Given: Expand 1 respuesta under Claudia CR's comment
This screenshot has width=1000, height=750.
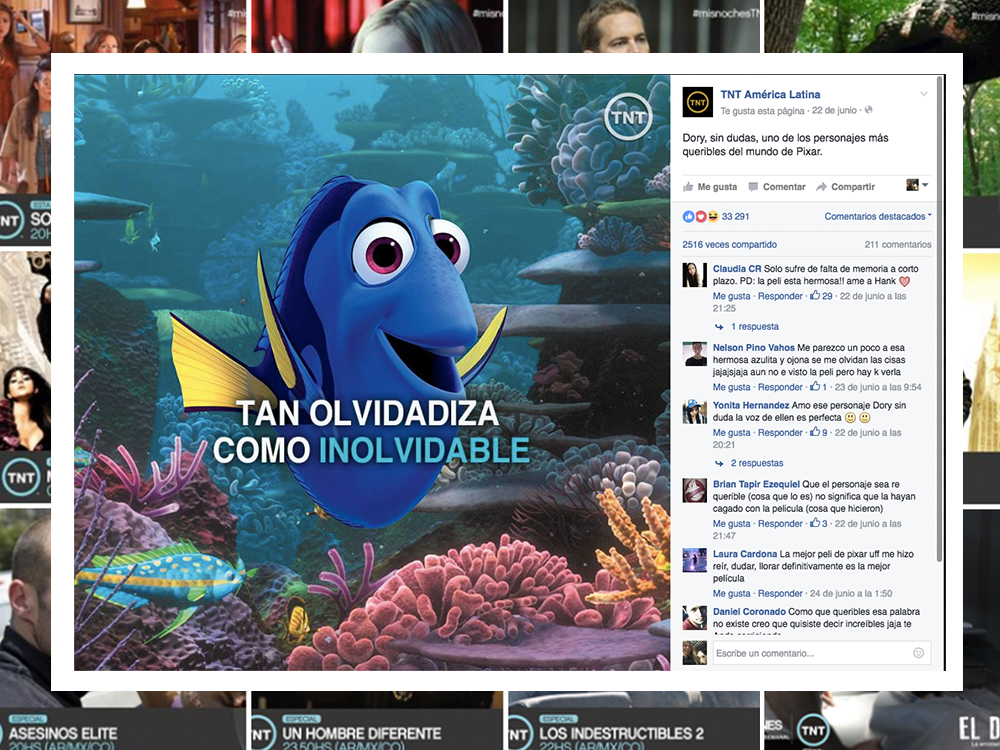Looking at the screenshot, I should point(747,327).
